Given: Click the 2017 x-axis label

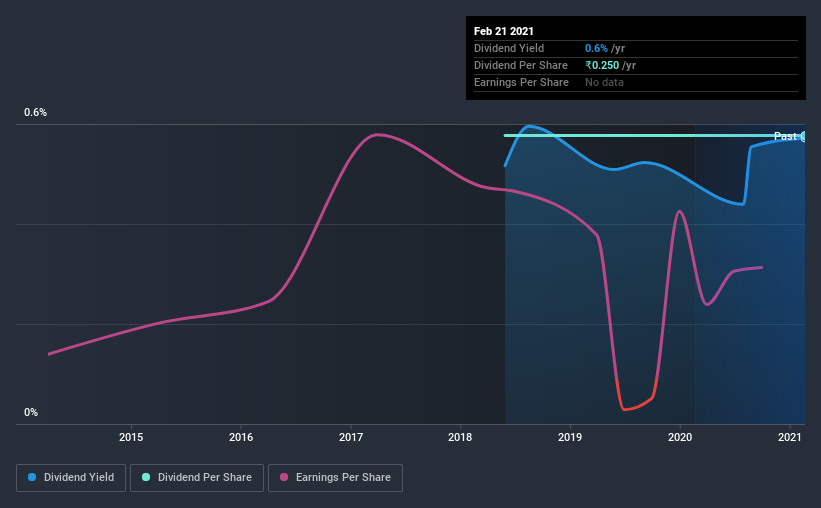Looking at the screenshot, I should point(351,437).
